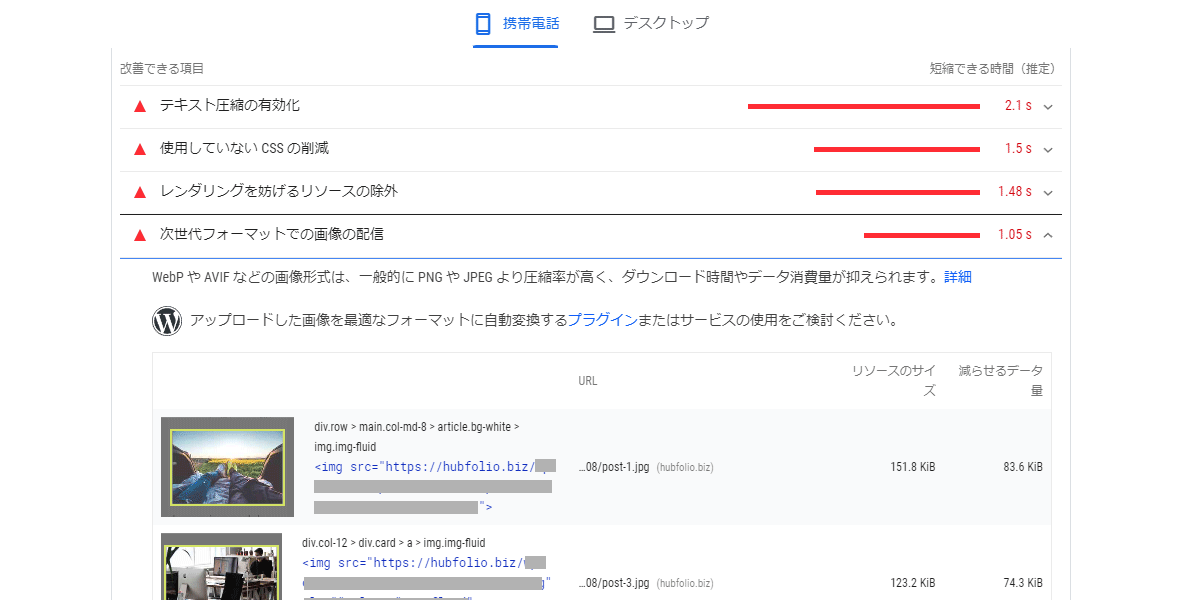
Task: Switch to the デスクトップ tab
Action: tap(650, 23)
